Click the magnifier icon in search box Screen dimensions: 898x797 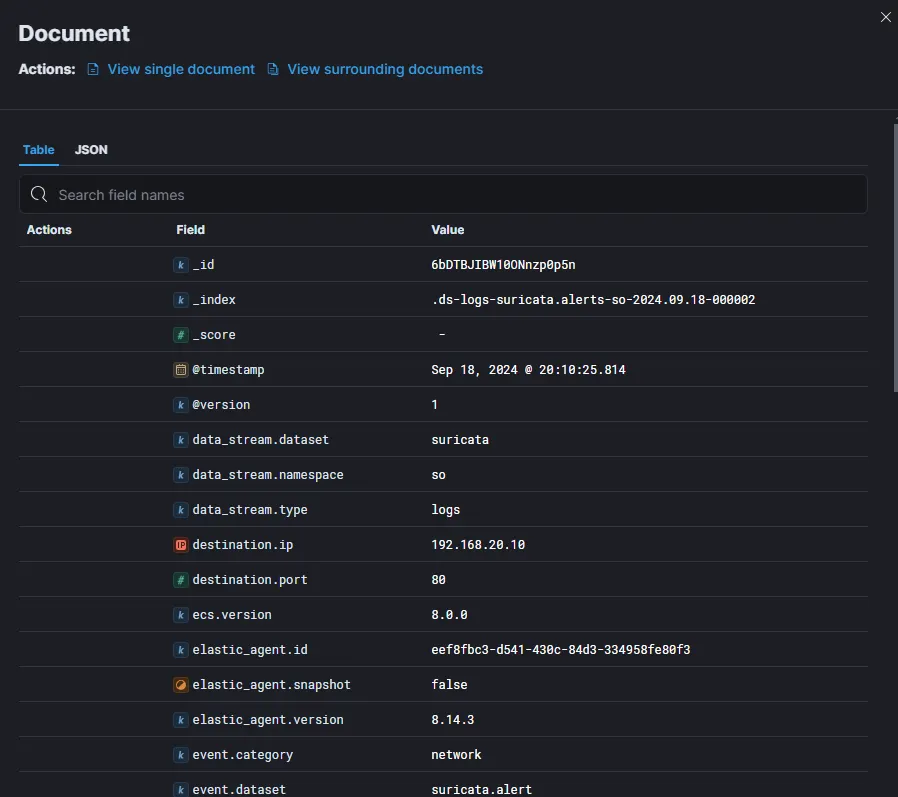tap(39, 195)
